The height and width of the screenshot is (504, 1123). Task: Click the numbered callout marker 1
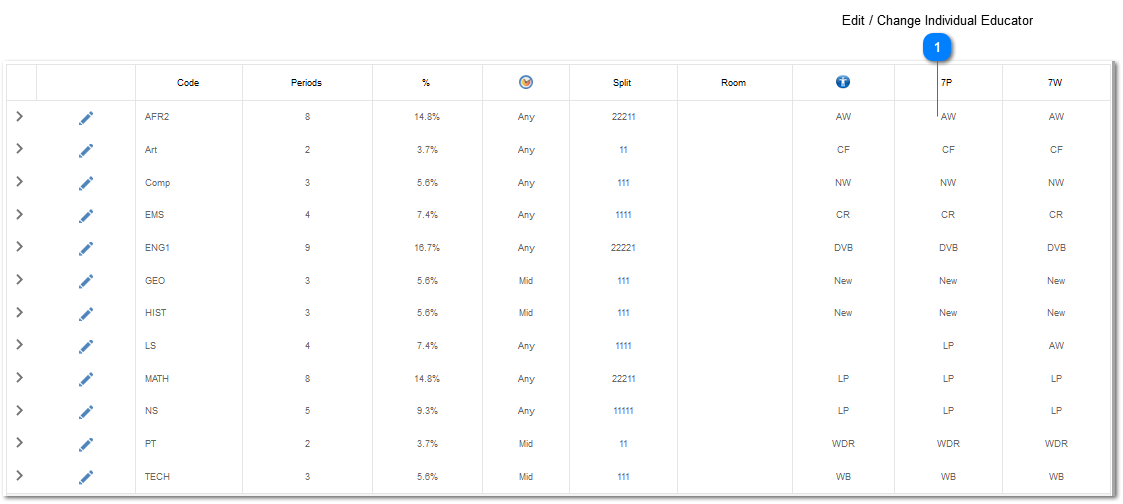coord(937,48)
